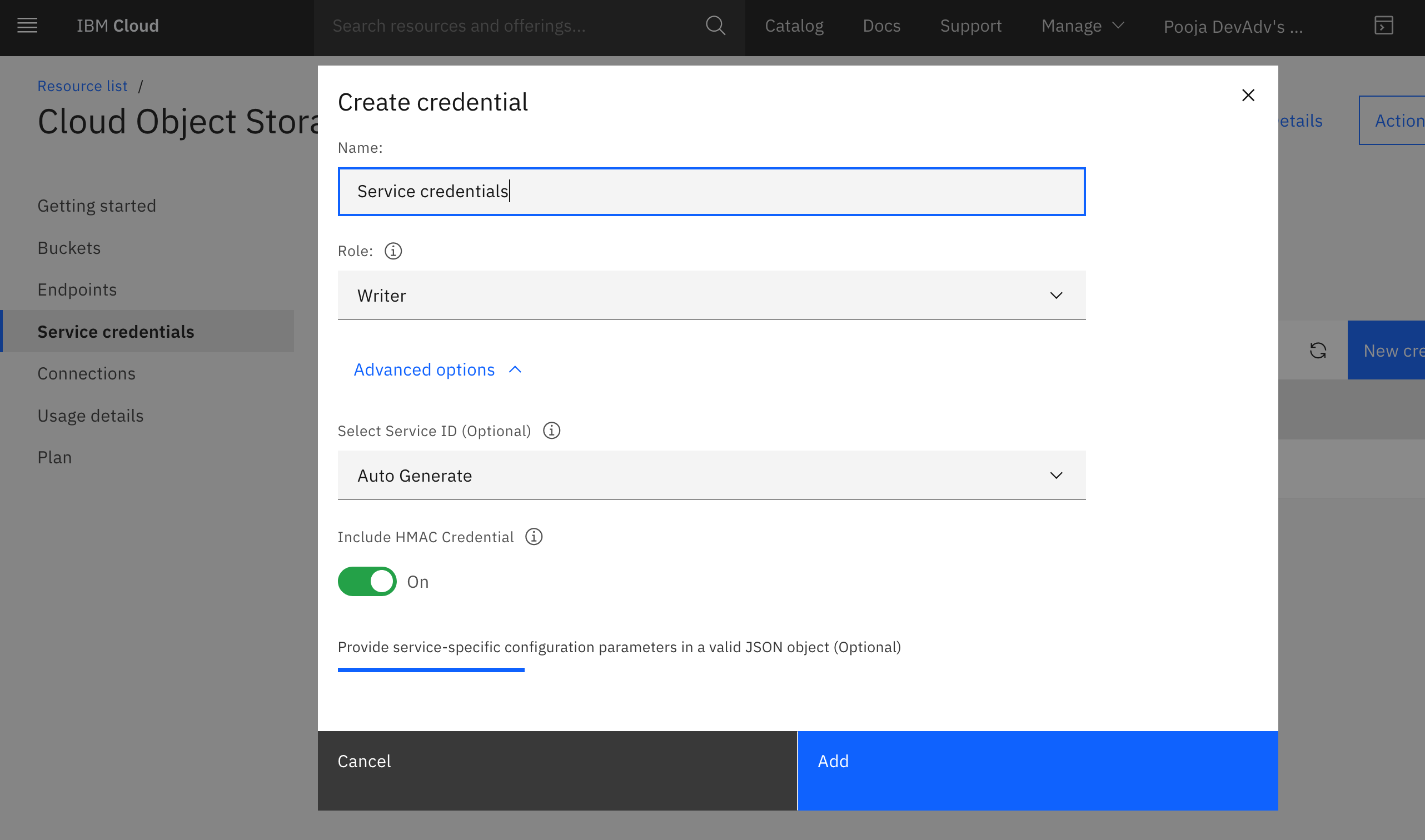Open the Pooja DevAdv's account switcher
Screen dimensions: 1425x840
(x=1233, y=26)
